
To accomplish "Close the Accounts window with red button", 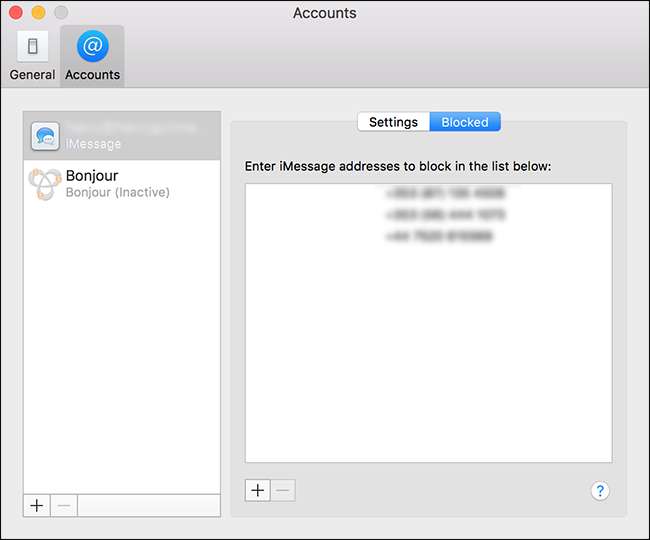I will click(x=16, y=12).
